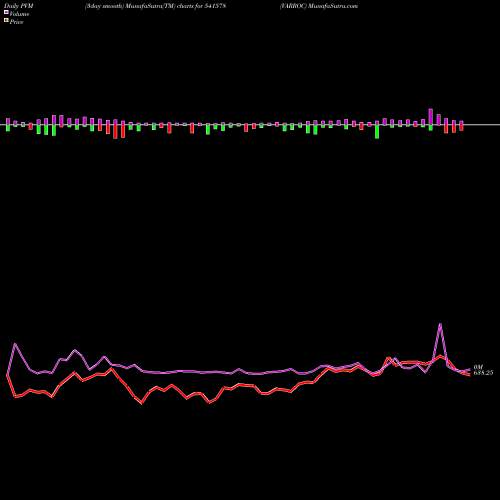Click the Price legend color swatch

6,21
